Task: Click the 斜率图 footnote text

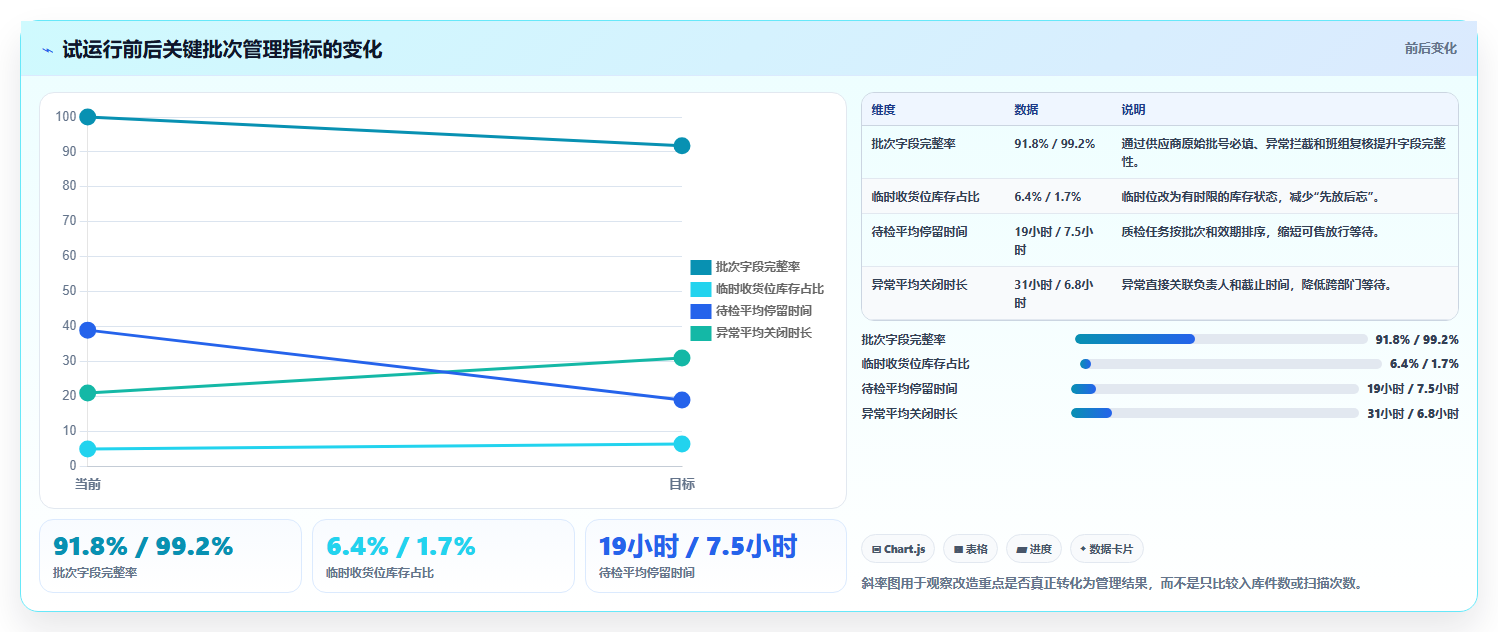Action: click(1112, 583)
